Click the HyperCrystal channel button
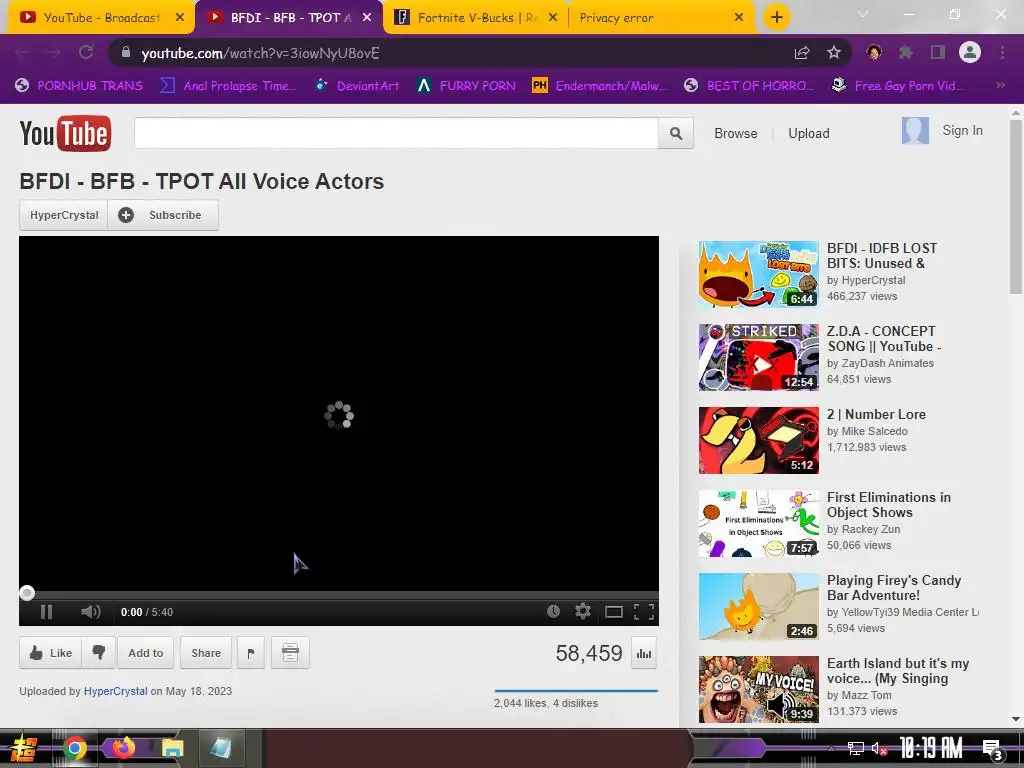Screen dimensions: 1024x768 click(63, 215)
